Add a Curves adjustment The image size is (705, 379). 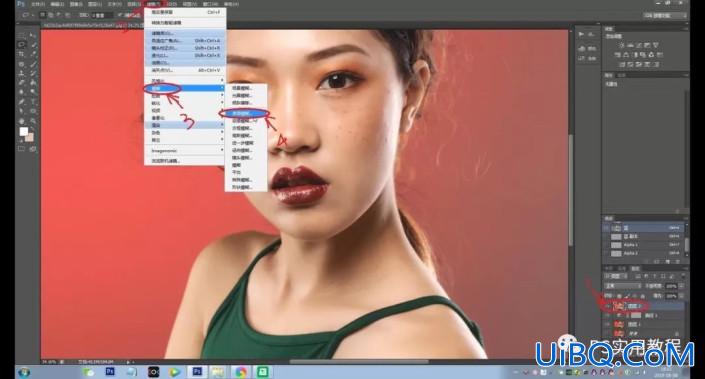(639, 45)
